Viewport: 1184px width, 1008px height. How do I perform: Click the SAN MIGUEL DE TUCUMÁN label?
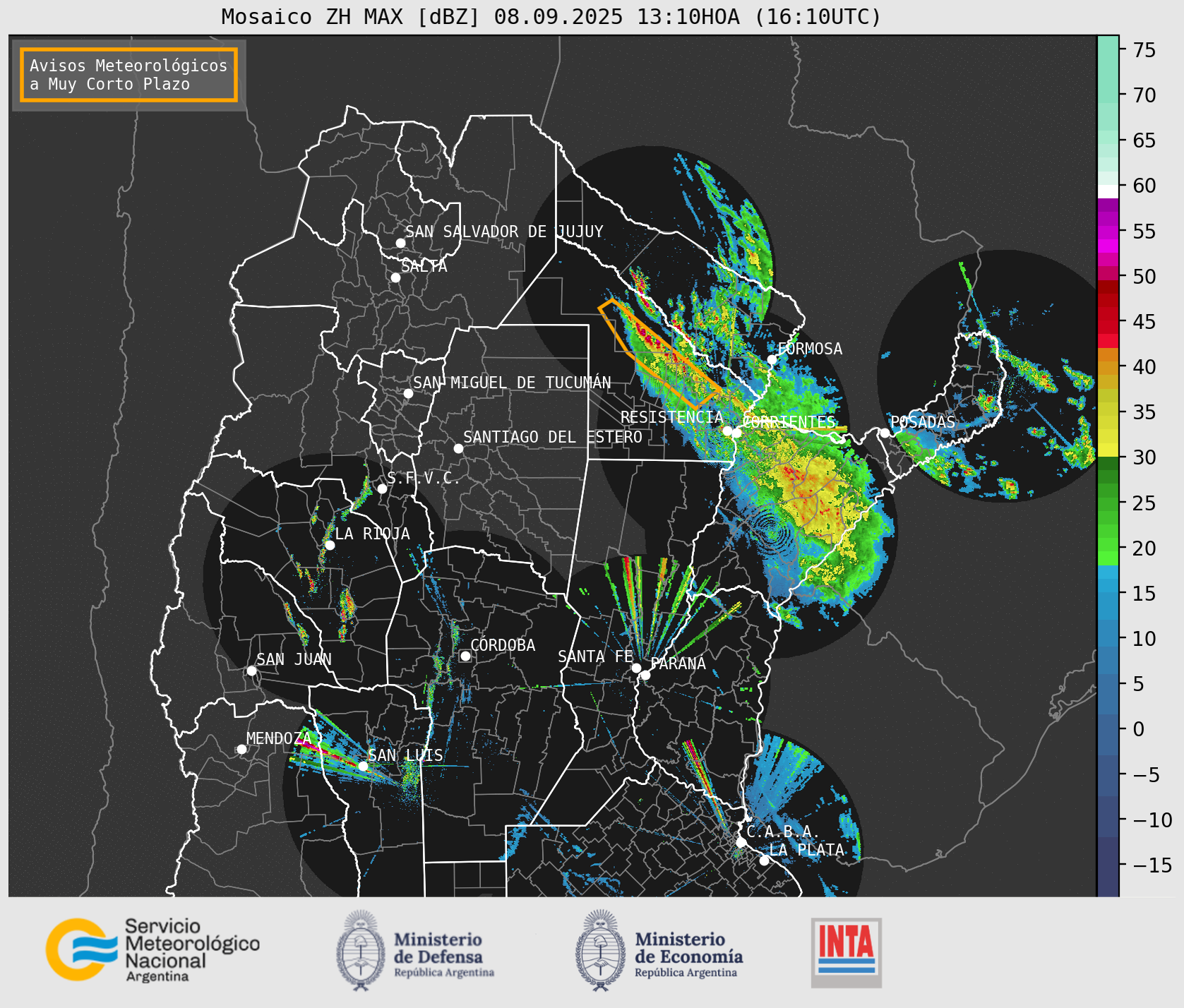(512, 383)
